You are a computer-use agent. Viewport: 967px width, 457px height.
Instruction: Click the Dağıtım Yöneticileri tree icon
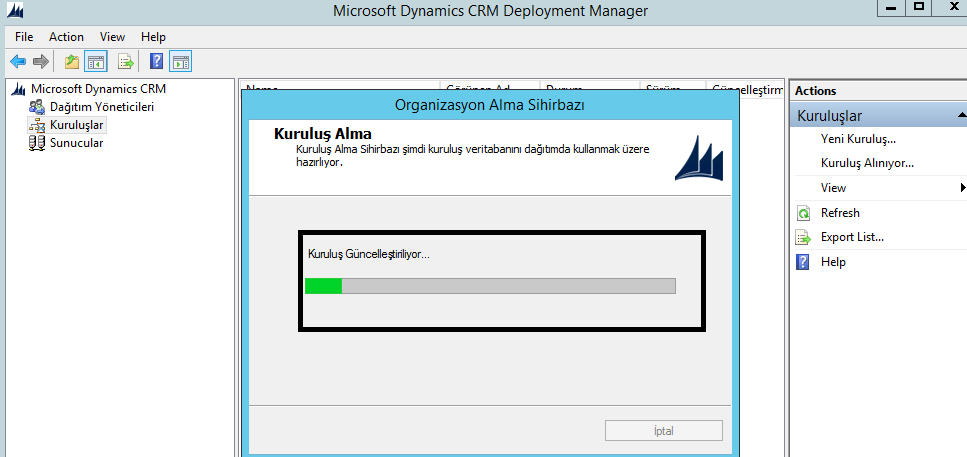(37, 107)
